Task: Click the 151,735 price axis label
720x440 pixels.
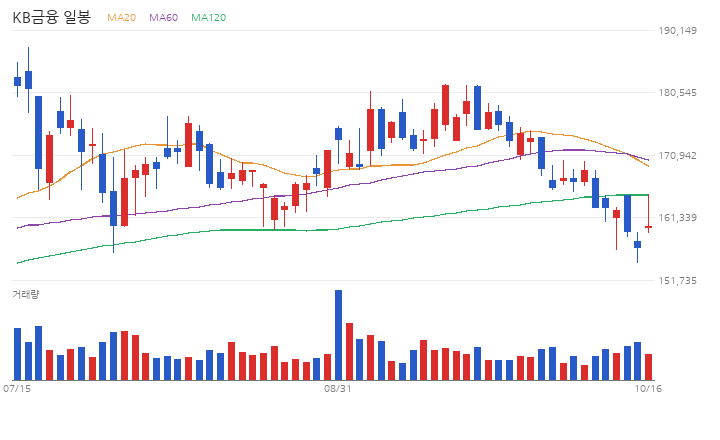Action: click(x=677, y=281)
